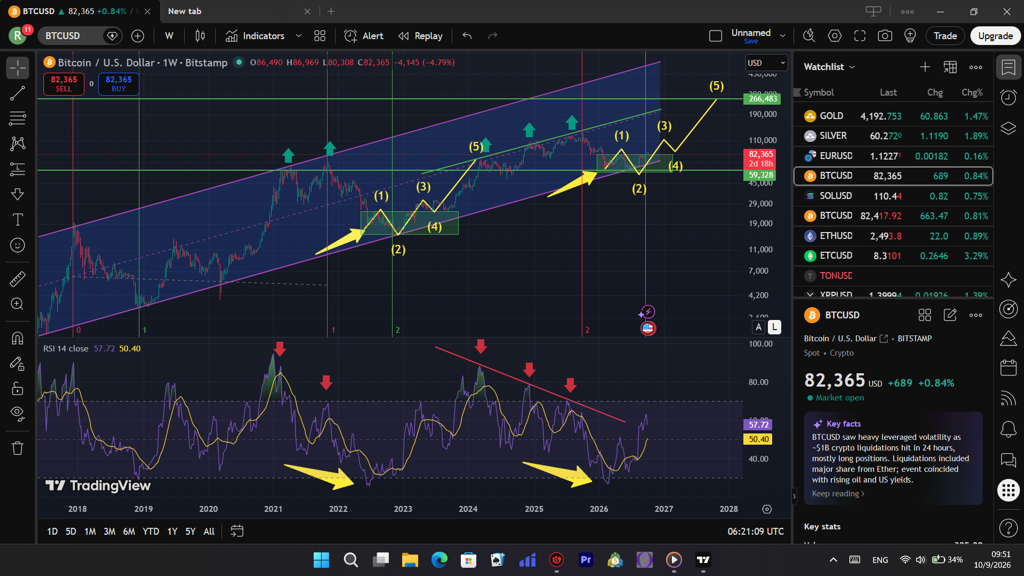
Task: Follow the Keep reading link
Action: (x=838, y=494)
